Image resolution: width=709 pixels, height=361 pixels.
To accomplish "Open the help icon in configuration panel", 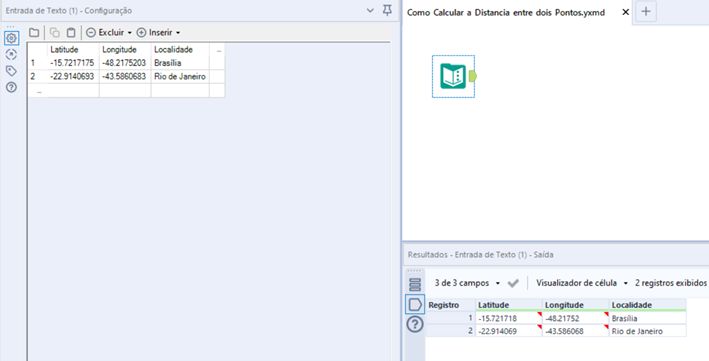I will tap(11, 87).
